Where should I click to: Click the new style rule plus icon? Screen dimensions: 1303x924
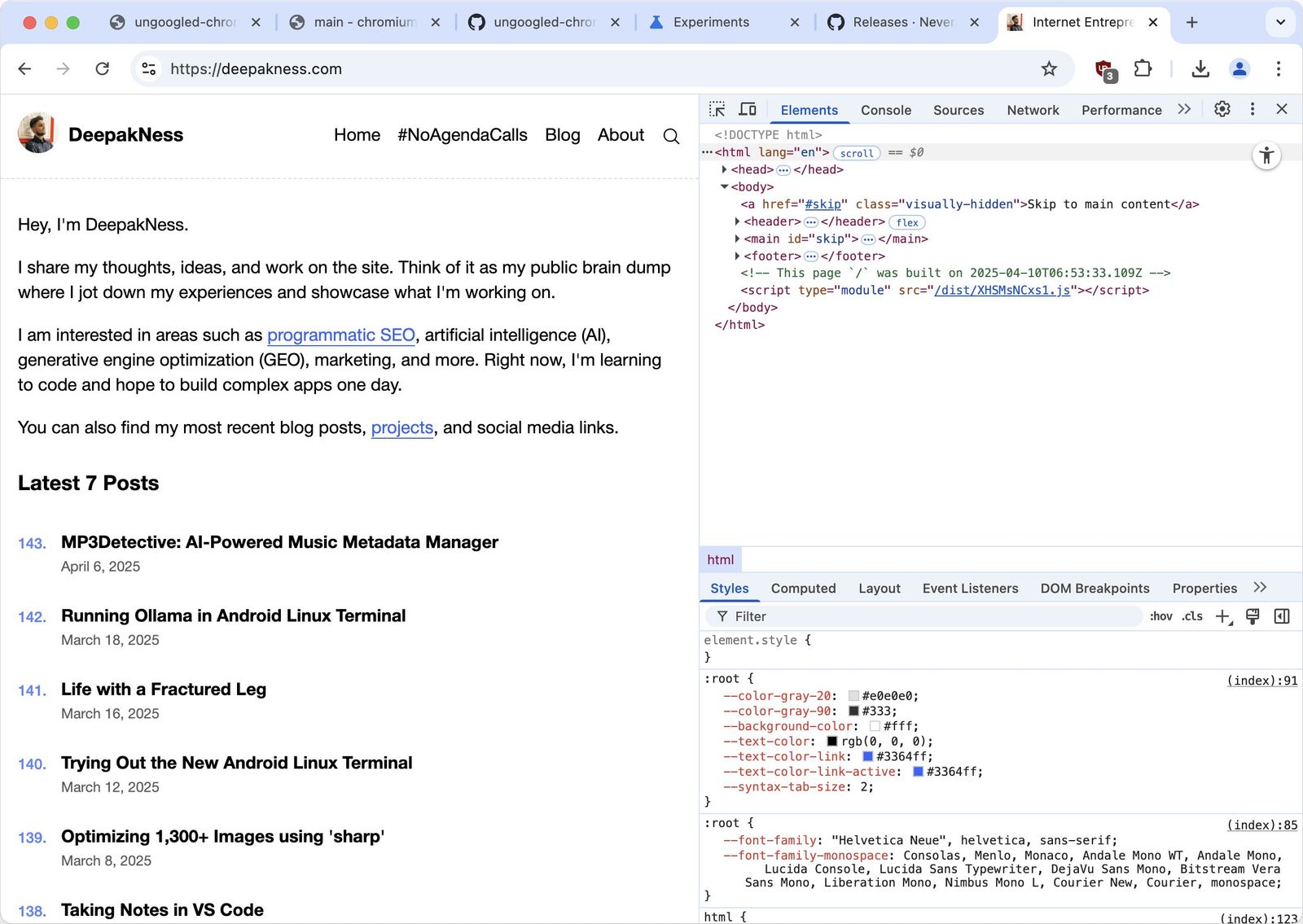point(1222,616)
